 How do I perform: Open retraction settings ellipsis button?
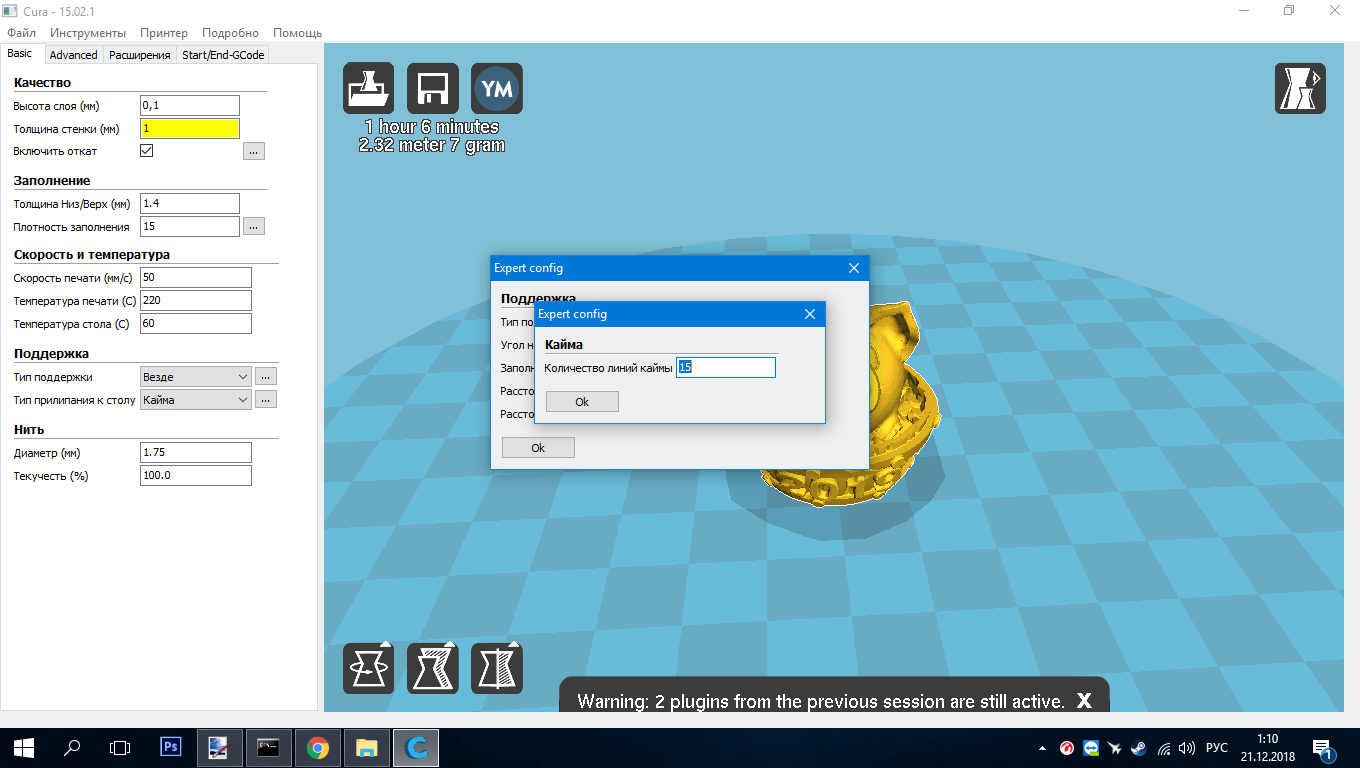(x=254, y=151)
